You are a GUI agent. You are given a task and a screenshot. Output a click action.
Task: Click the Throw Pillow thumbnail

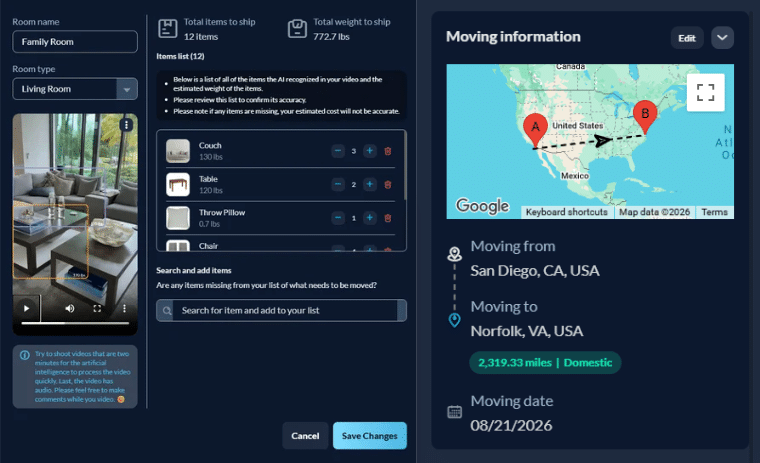[178, 218]
